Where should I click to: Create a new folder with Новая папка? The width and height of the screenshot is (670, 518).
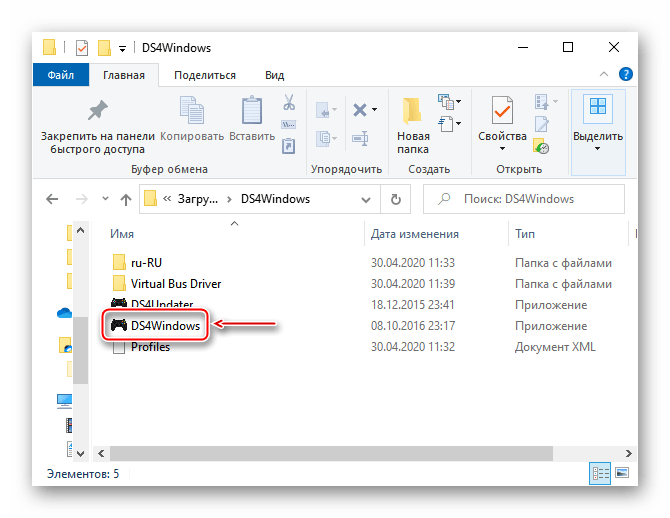(x=412, y=124)
